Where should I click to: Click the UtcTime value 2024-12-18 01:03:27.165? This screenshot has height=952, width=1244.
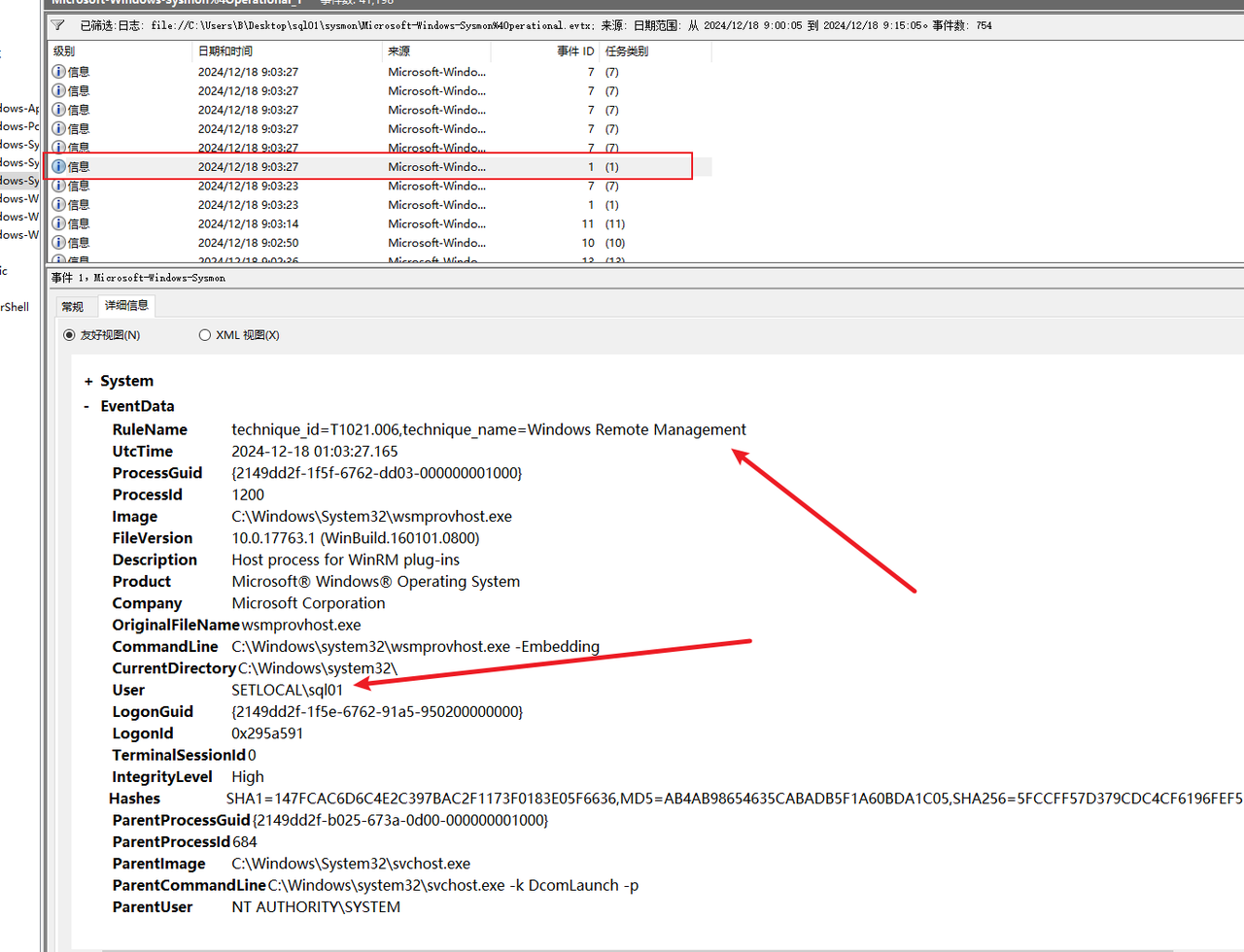coord(315,452)
